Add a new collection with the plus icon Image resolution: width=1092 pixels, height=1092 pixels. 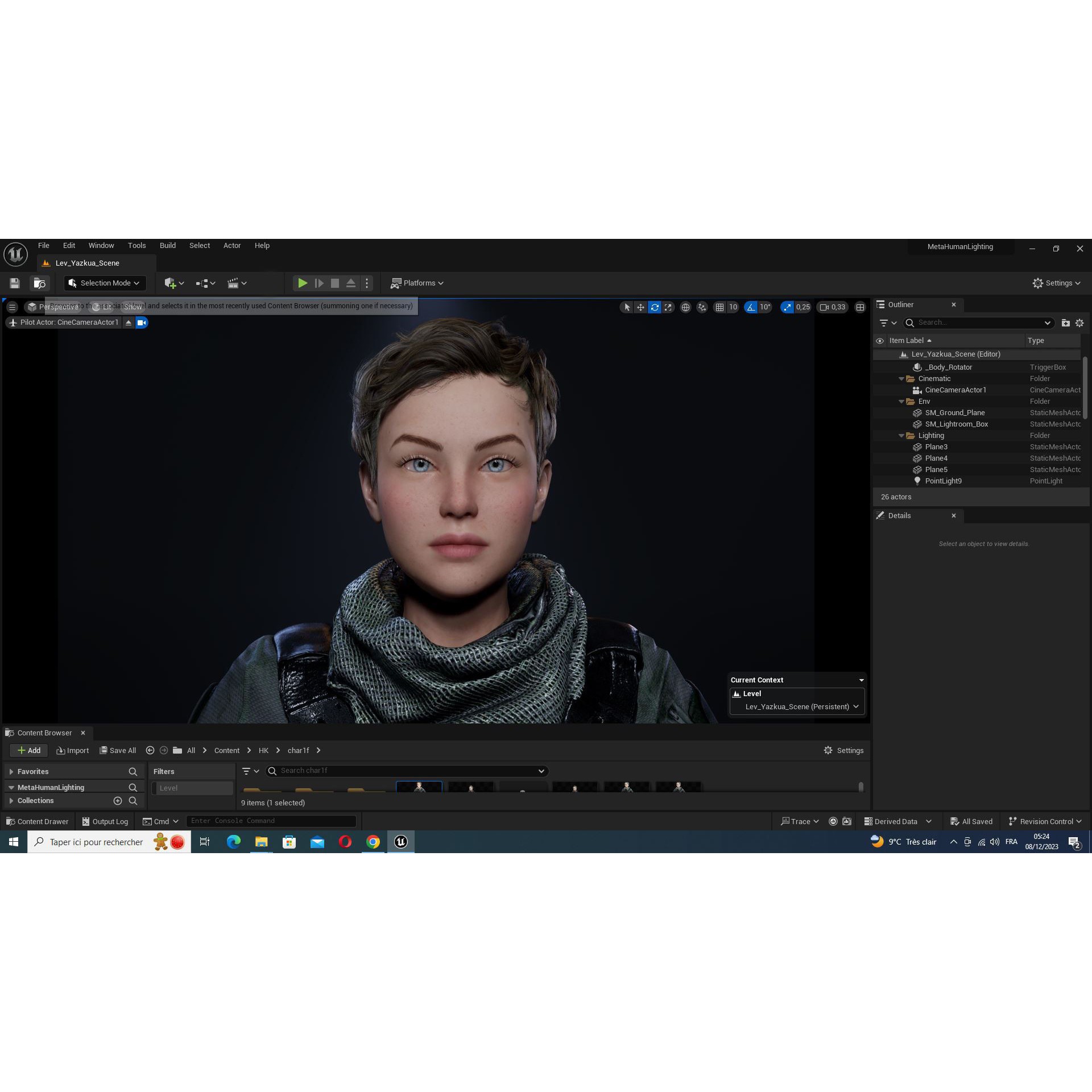click(x=118, y=801)
